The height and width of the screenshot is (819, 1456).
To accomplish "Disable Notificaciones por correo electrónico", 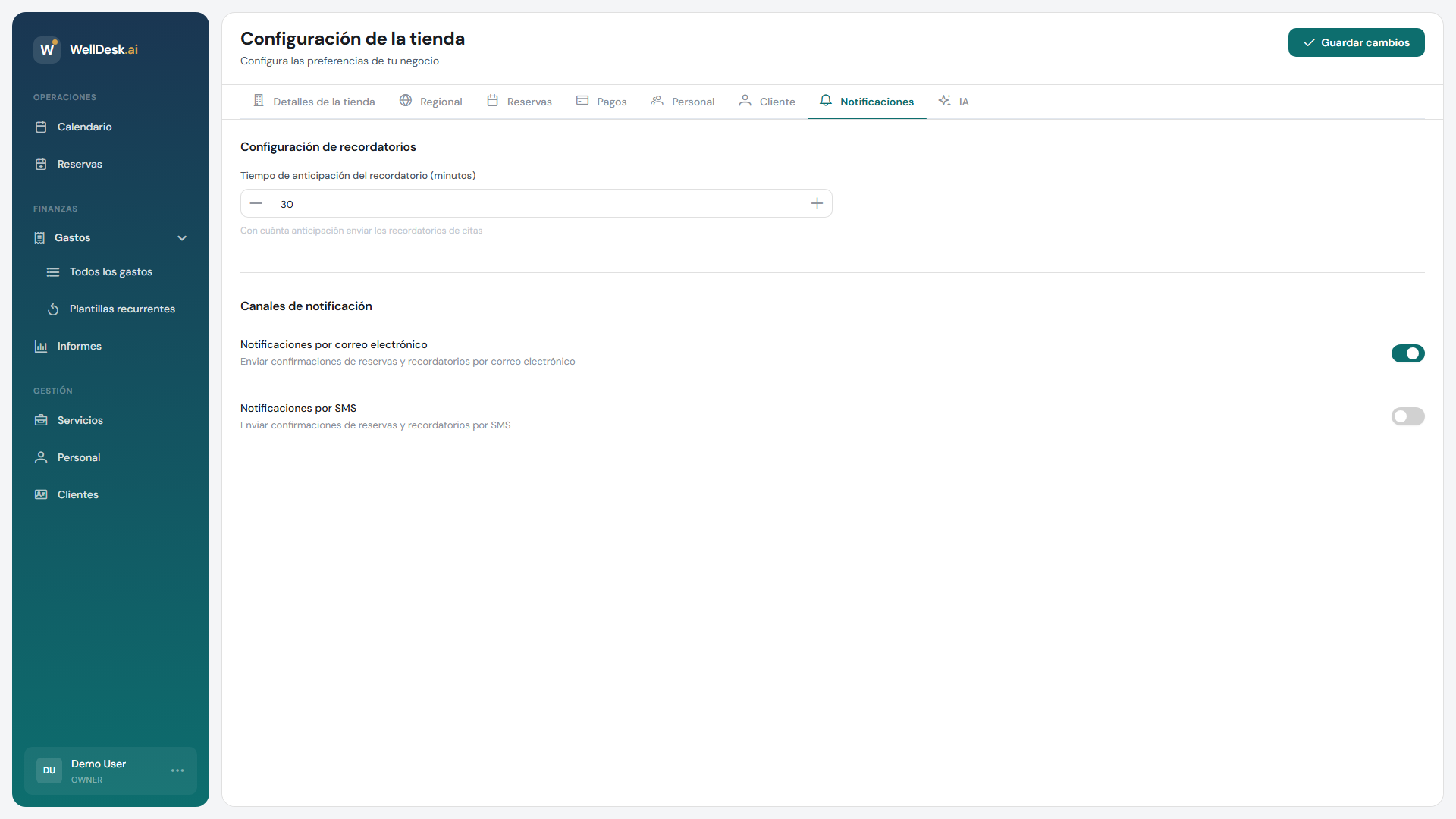I will [x=1407, y=353].
